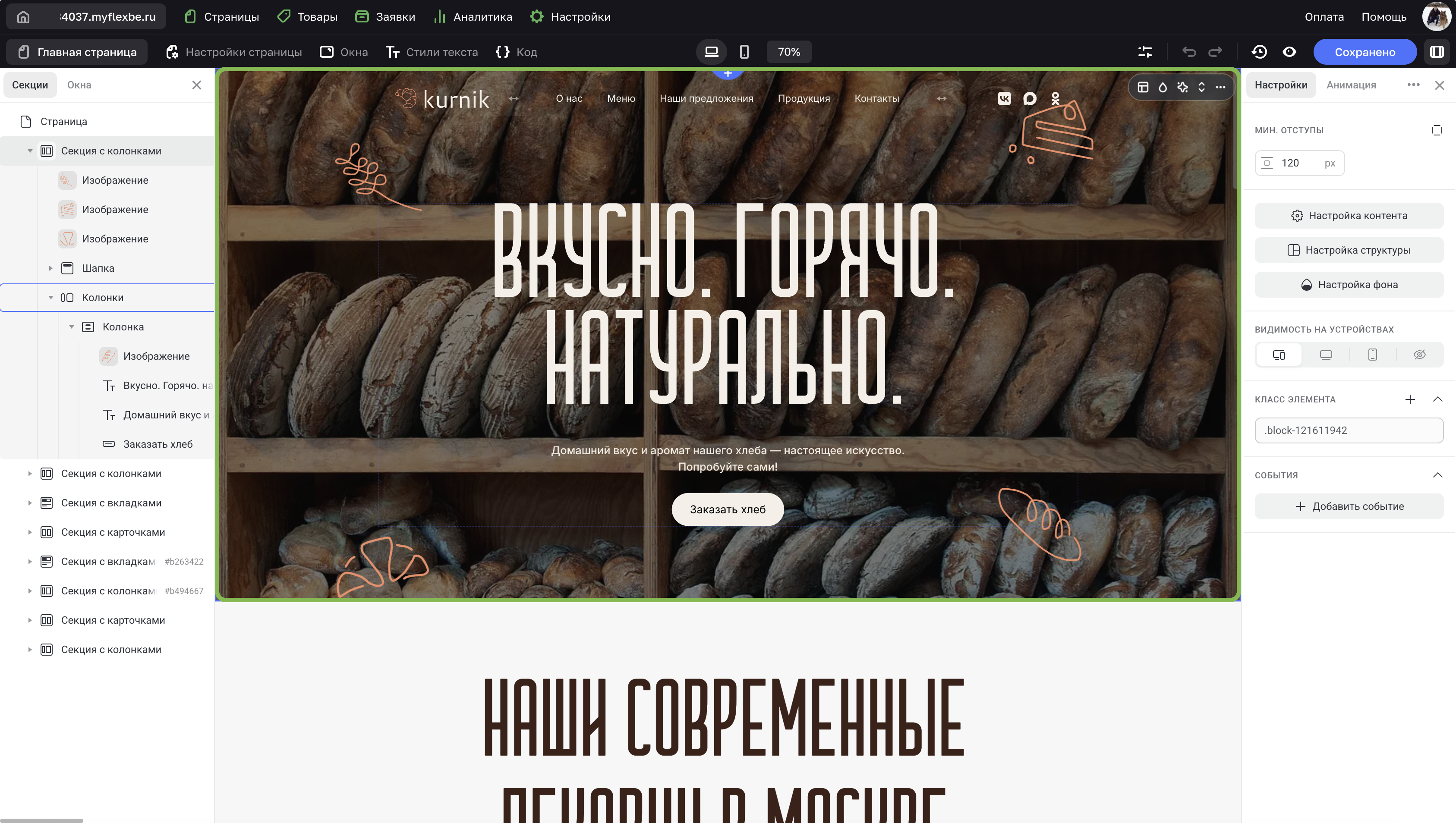Collapse the Колонки tree item
This screenshot has height=823, width=1456.
tap(51, 298)
